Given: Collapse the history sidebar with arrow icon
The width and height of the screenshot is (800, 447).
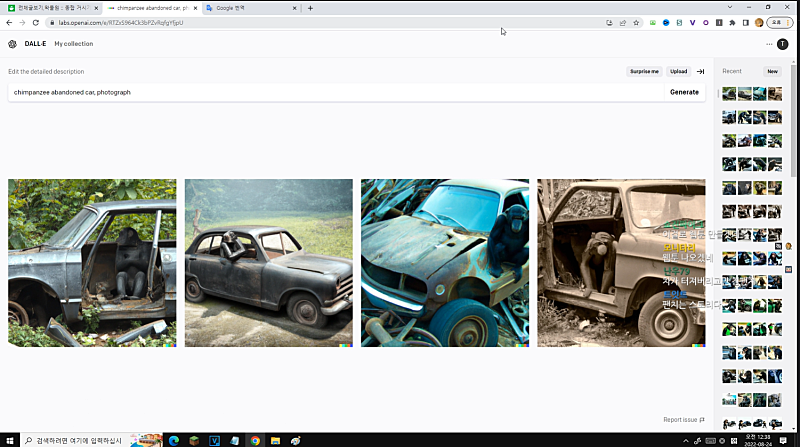Looking at the screenshot, I should pyautogui.click(x=701, y=71).
